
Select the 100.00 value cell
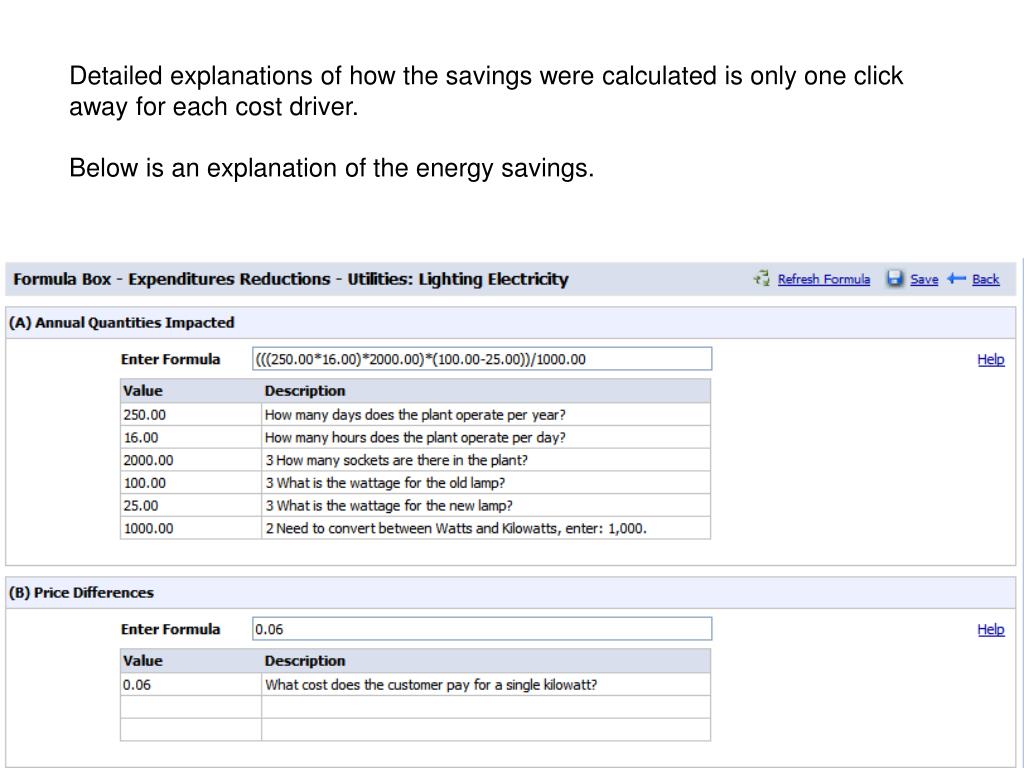click(191, 483)
